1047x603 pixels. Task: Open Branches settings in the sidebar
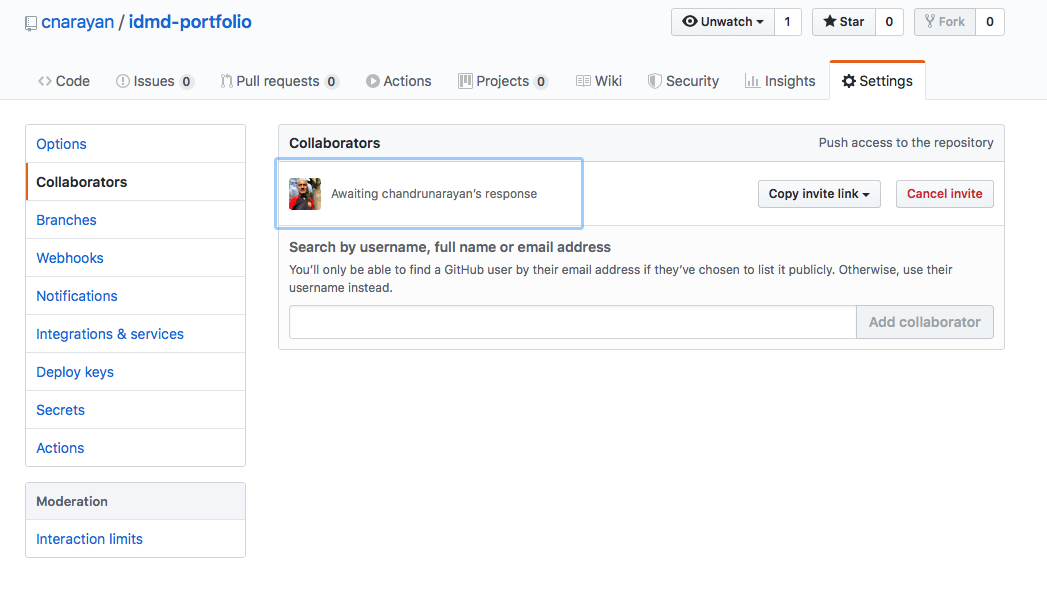tap(136, 220)
